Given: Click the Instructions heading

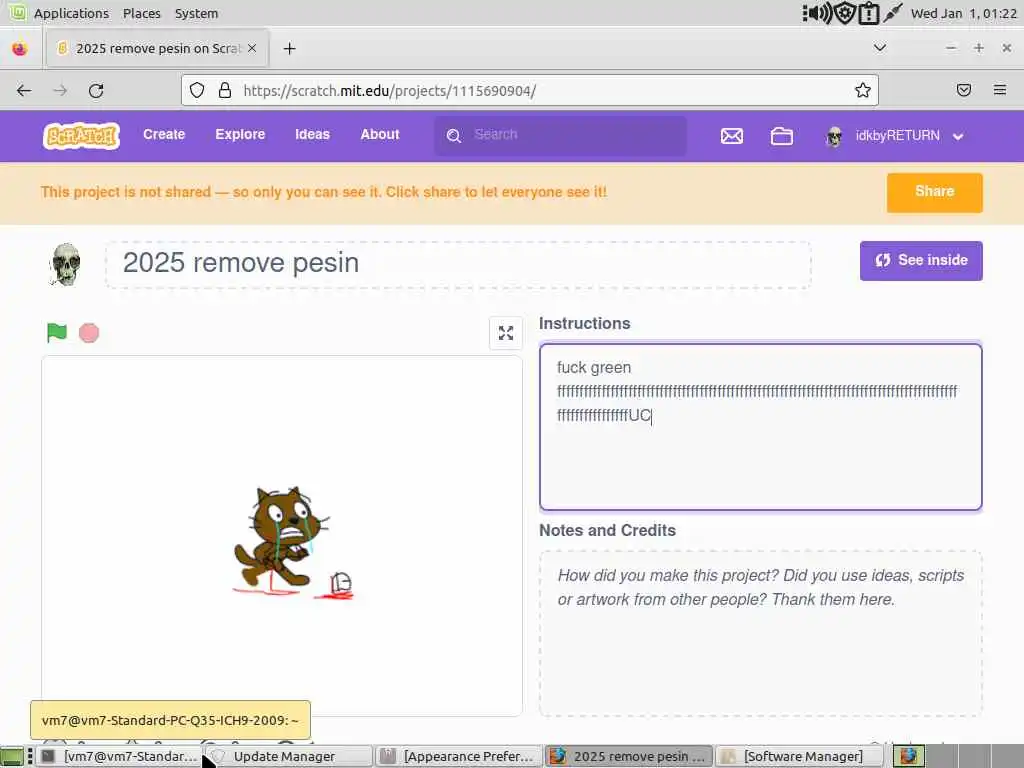Looking at the screenshot, I should click(x=584, y=323).
